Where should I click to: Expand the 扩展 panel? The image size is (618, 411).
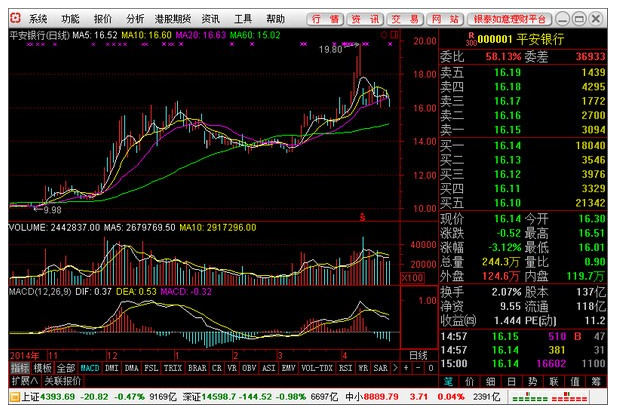[25, 381]
